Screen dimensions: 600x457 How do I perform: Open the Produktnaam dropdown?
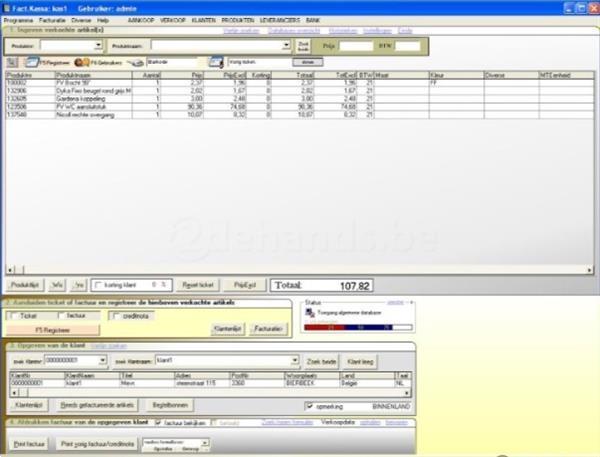(x=286, y=46)
